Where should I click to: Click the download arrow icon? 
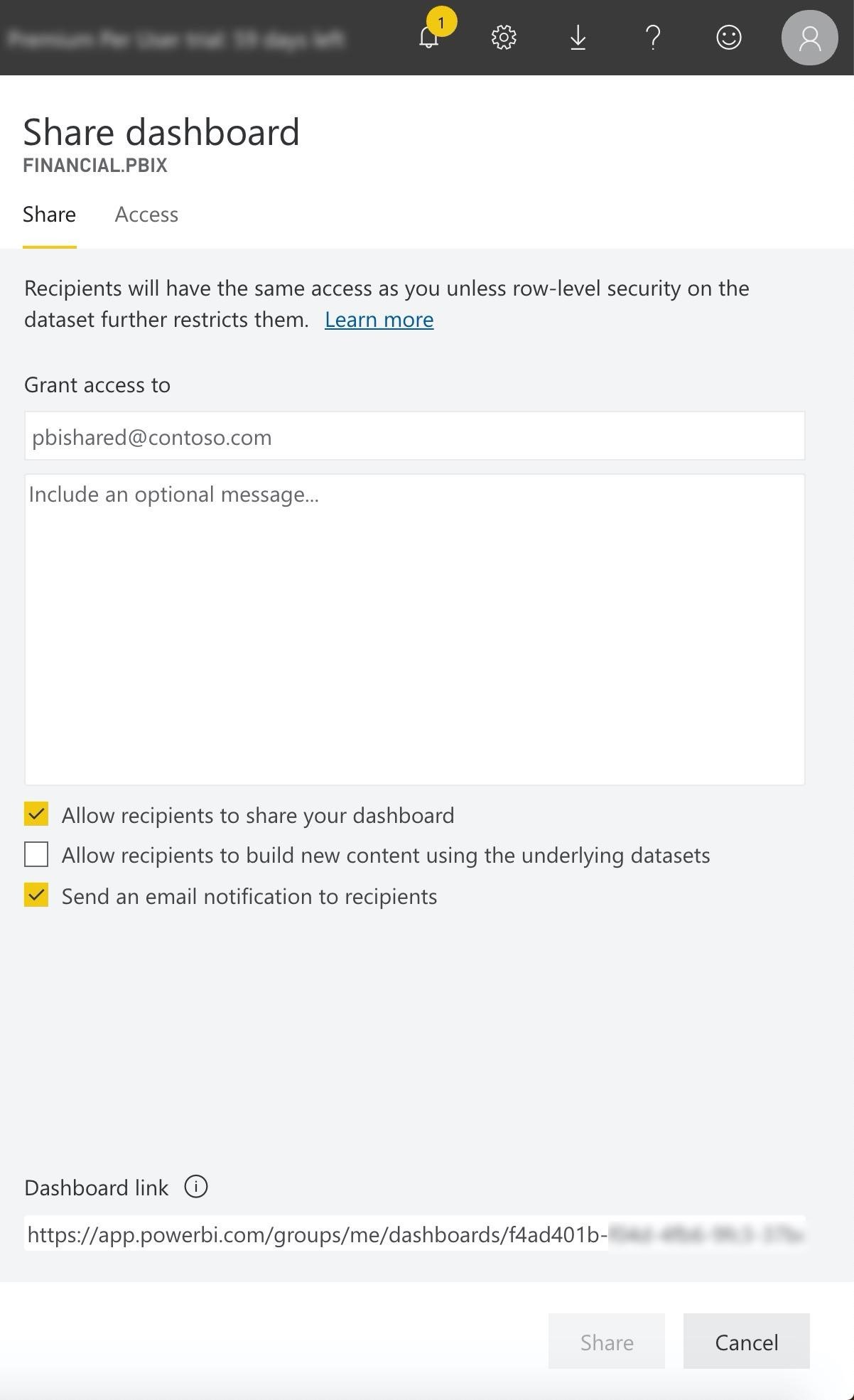point(578,38)
